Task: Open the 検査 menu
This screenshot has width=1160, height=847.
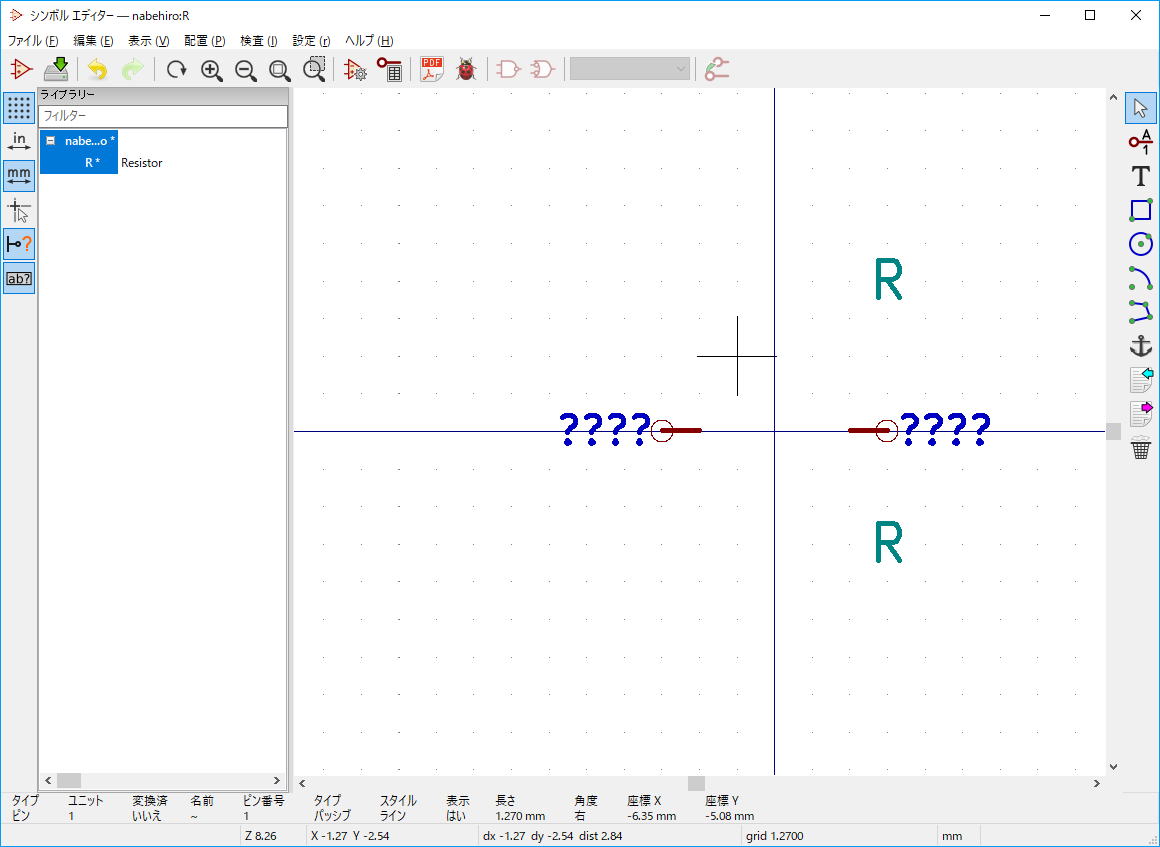Action: [259, 41]
